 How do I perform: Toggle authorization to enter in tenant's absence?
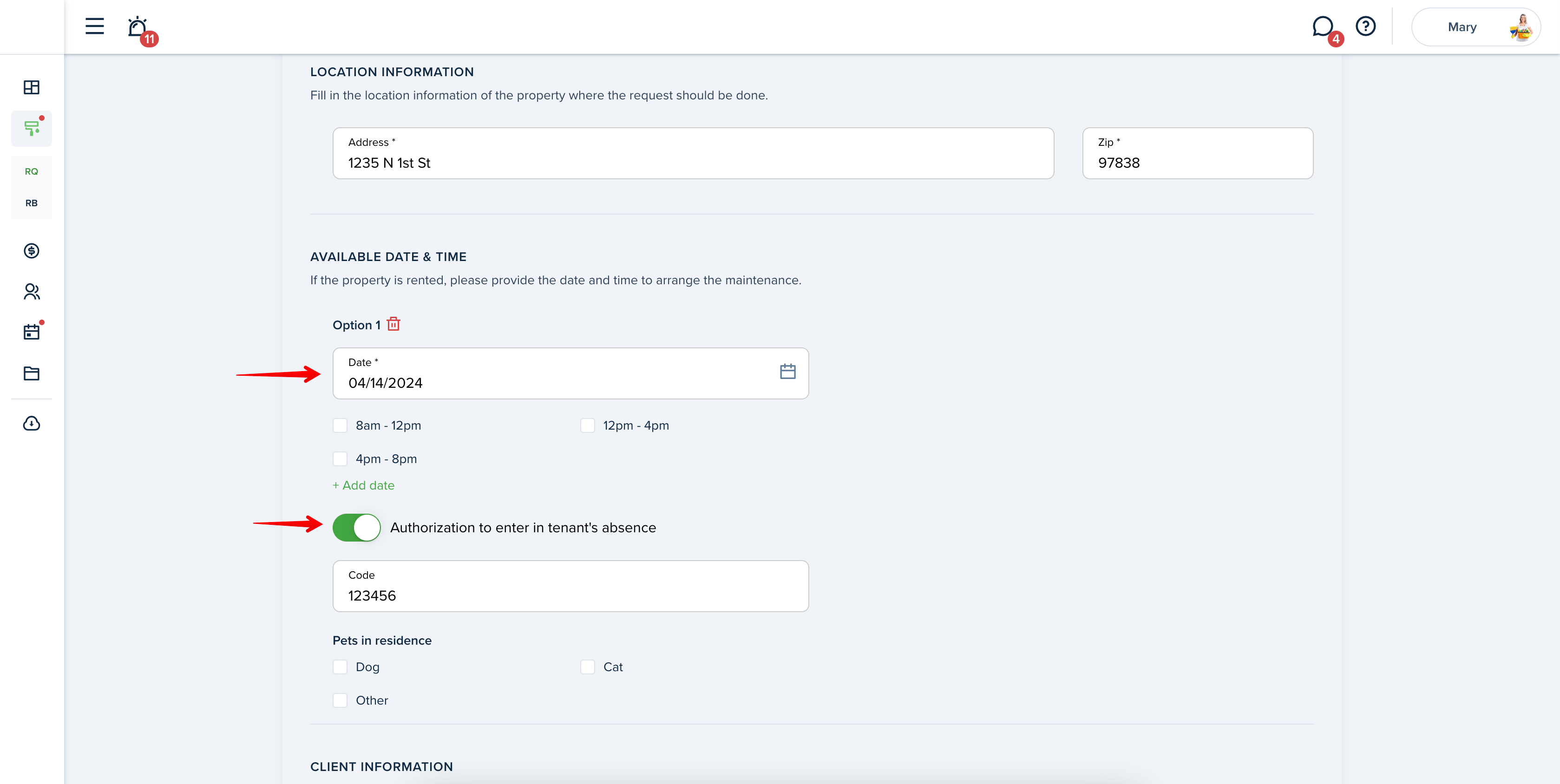pyautogui.click(x=357, y=527)
